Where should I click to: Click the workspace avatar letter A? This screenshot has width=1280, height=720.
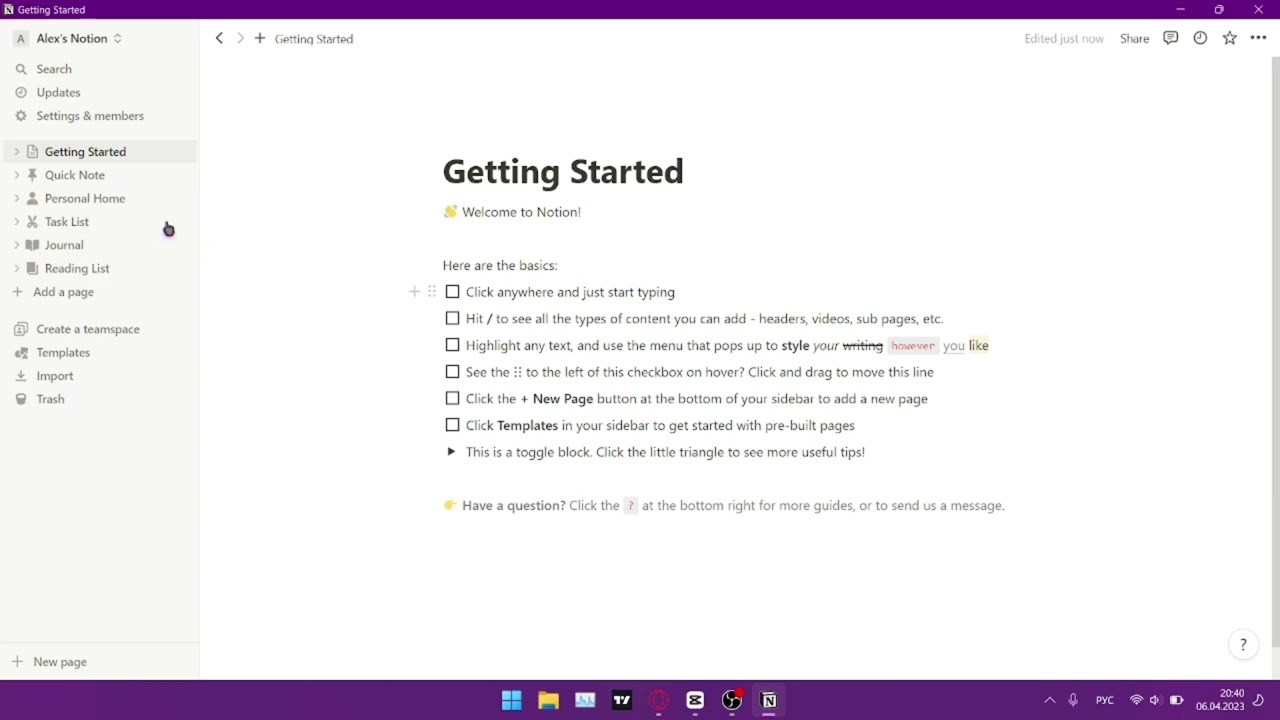20,39
